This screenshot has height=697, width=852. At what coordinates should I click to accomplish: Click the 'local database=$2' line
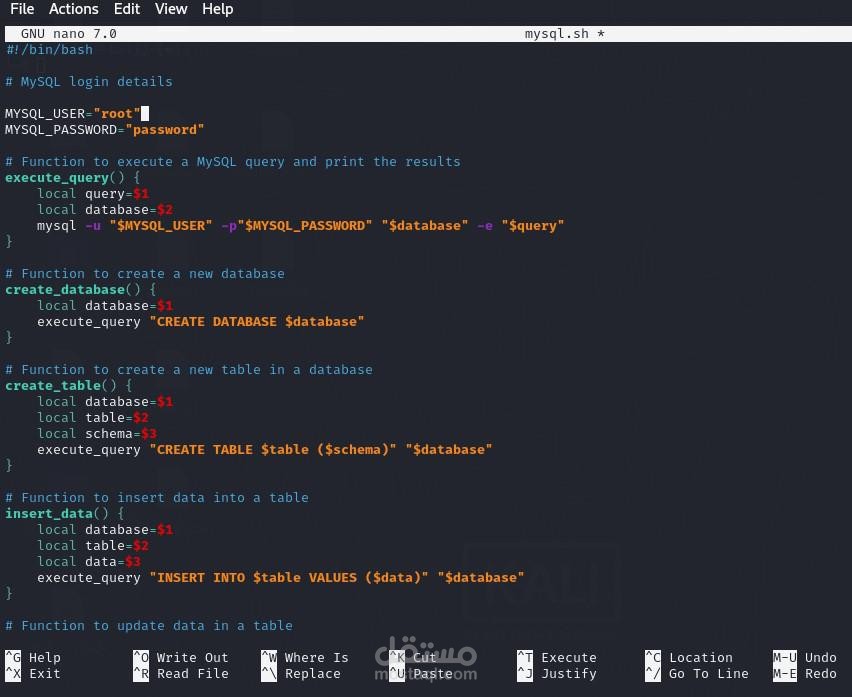pyautogui.click(x=105, y=210)
